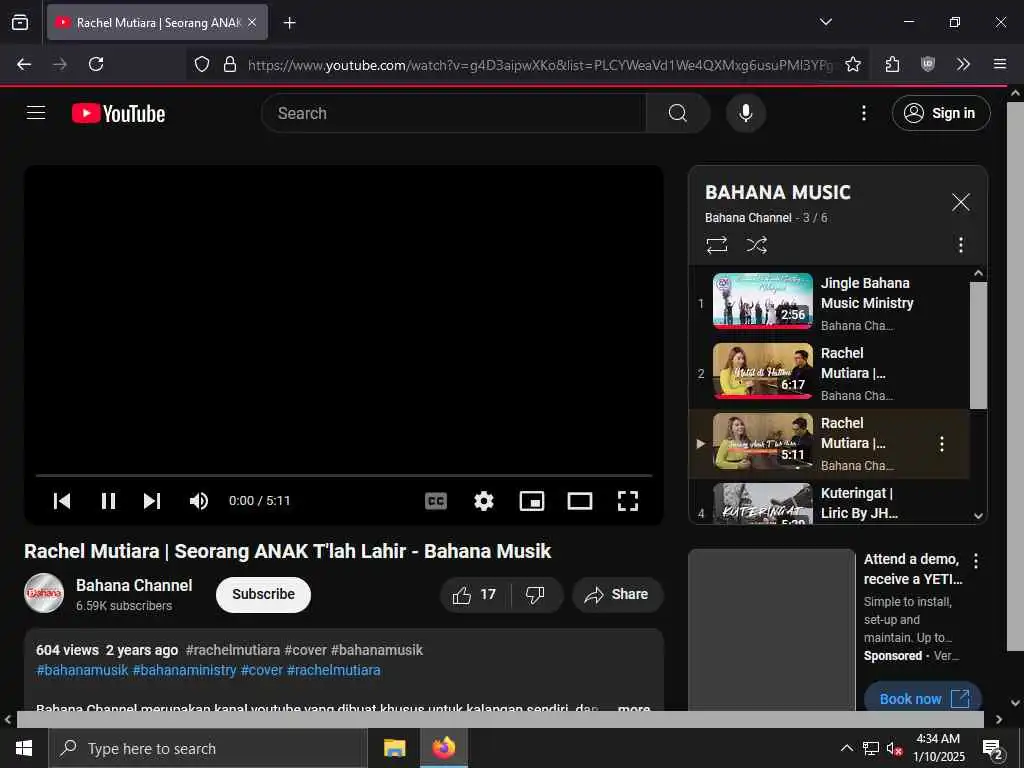Image resolution: width=1024 pixels, height=768 pixels.
Task: Mute the video volume
Action: 199,501
